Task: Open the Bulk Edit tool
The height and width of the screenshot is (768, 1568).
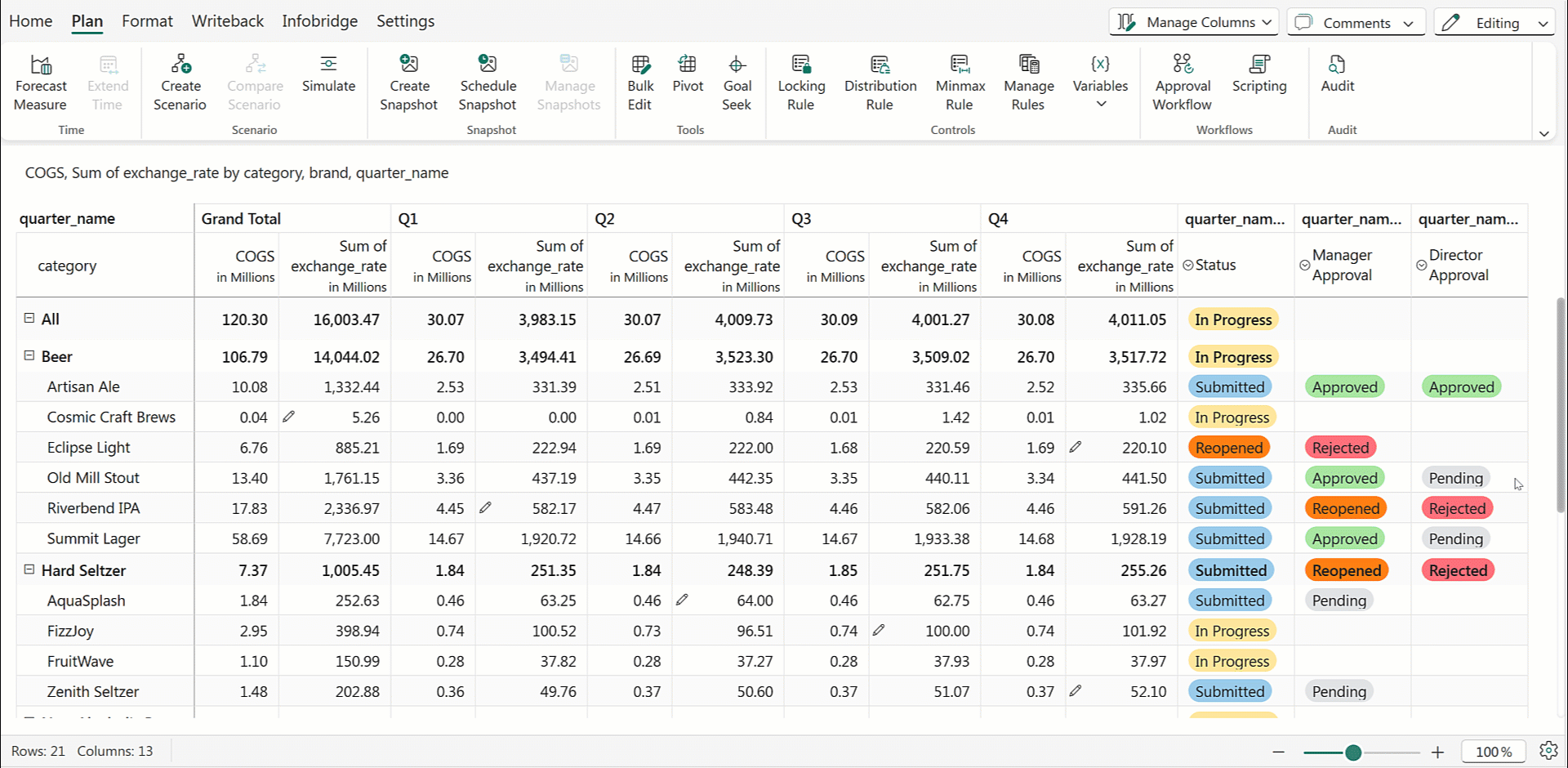Action: [640, 65]
